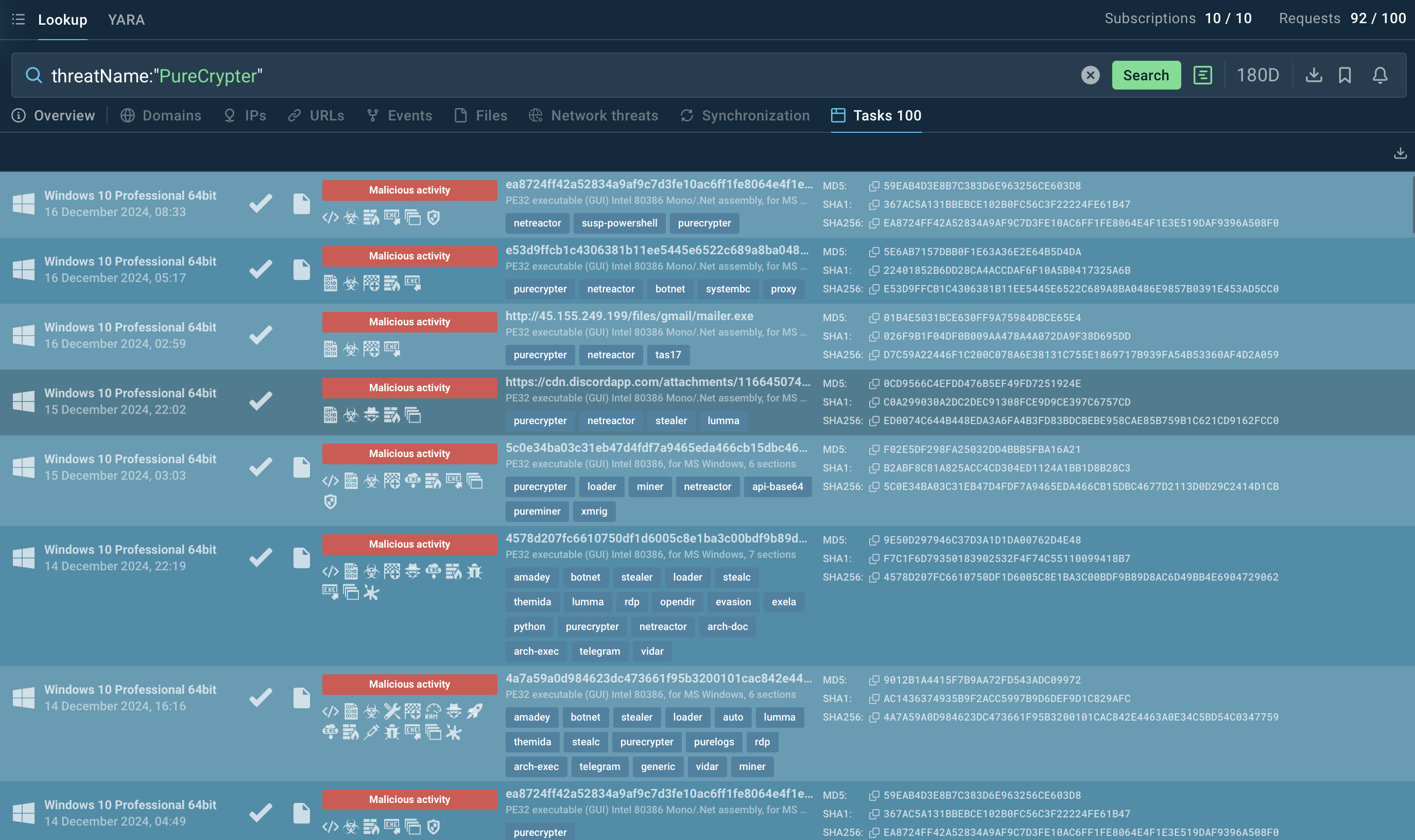Click the systembc tag

pos(728,289)
